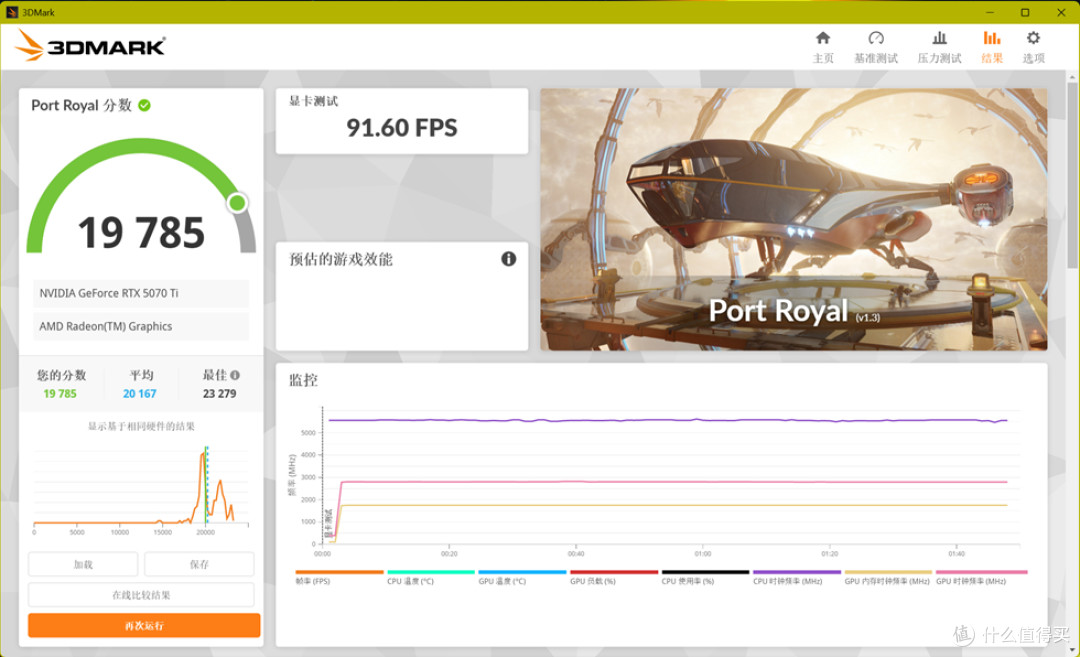Toggle the GPU 负载 (%) red legend
Viewport: 1080px width, 657px height.
(x=614, y=577)
